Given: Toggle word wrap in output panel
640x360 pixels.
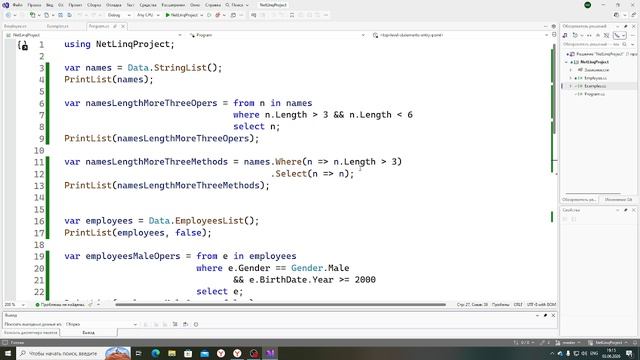Looking at the screenshot, I should click(185, 324).
